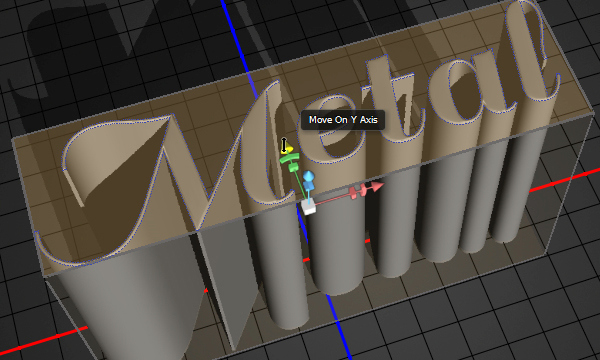Click the blue cube Z-axis scale handle

tap(308, 185)
